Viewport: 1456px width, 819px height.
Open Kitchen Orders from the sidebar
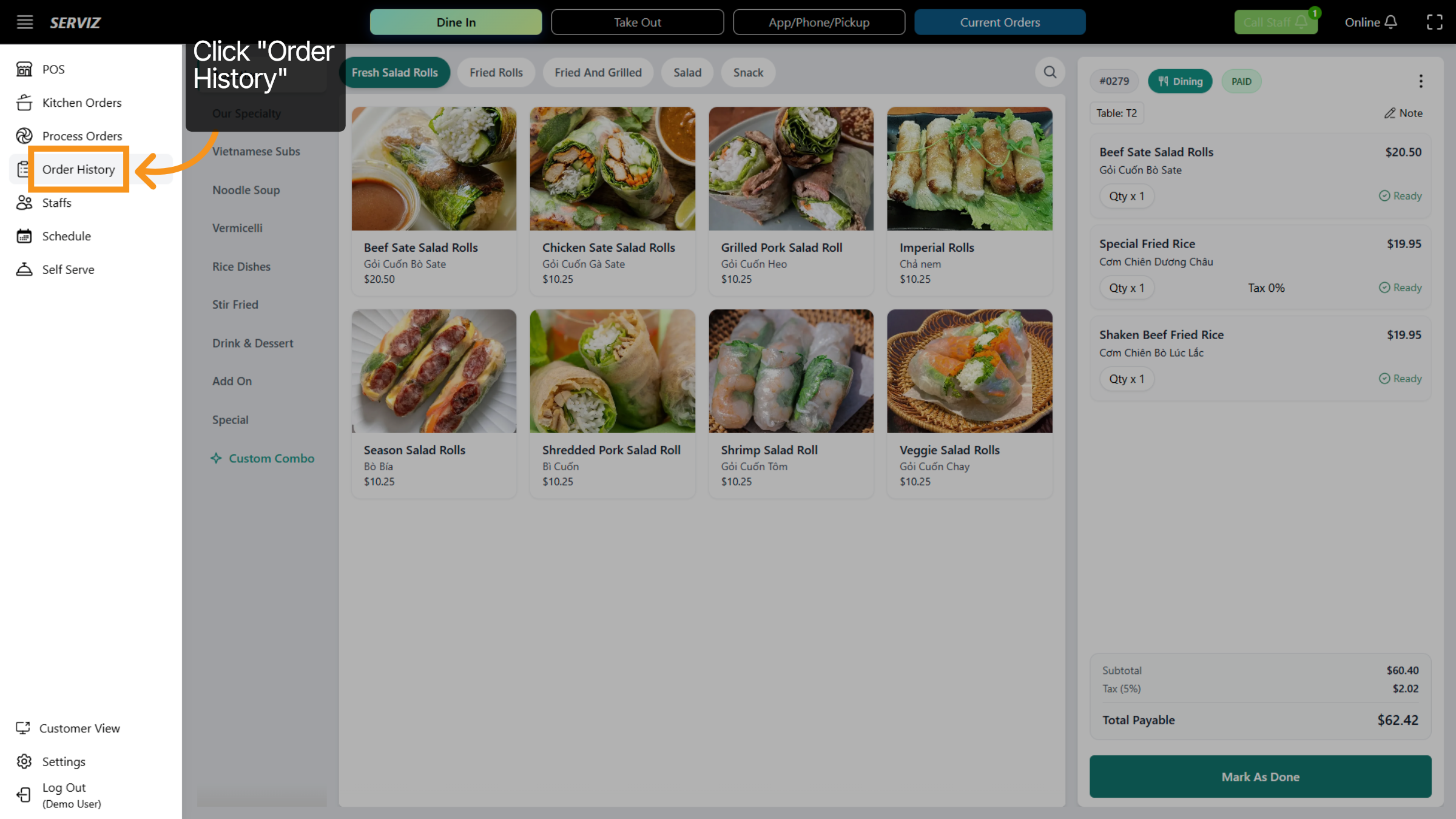(x=81, y=103)
